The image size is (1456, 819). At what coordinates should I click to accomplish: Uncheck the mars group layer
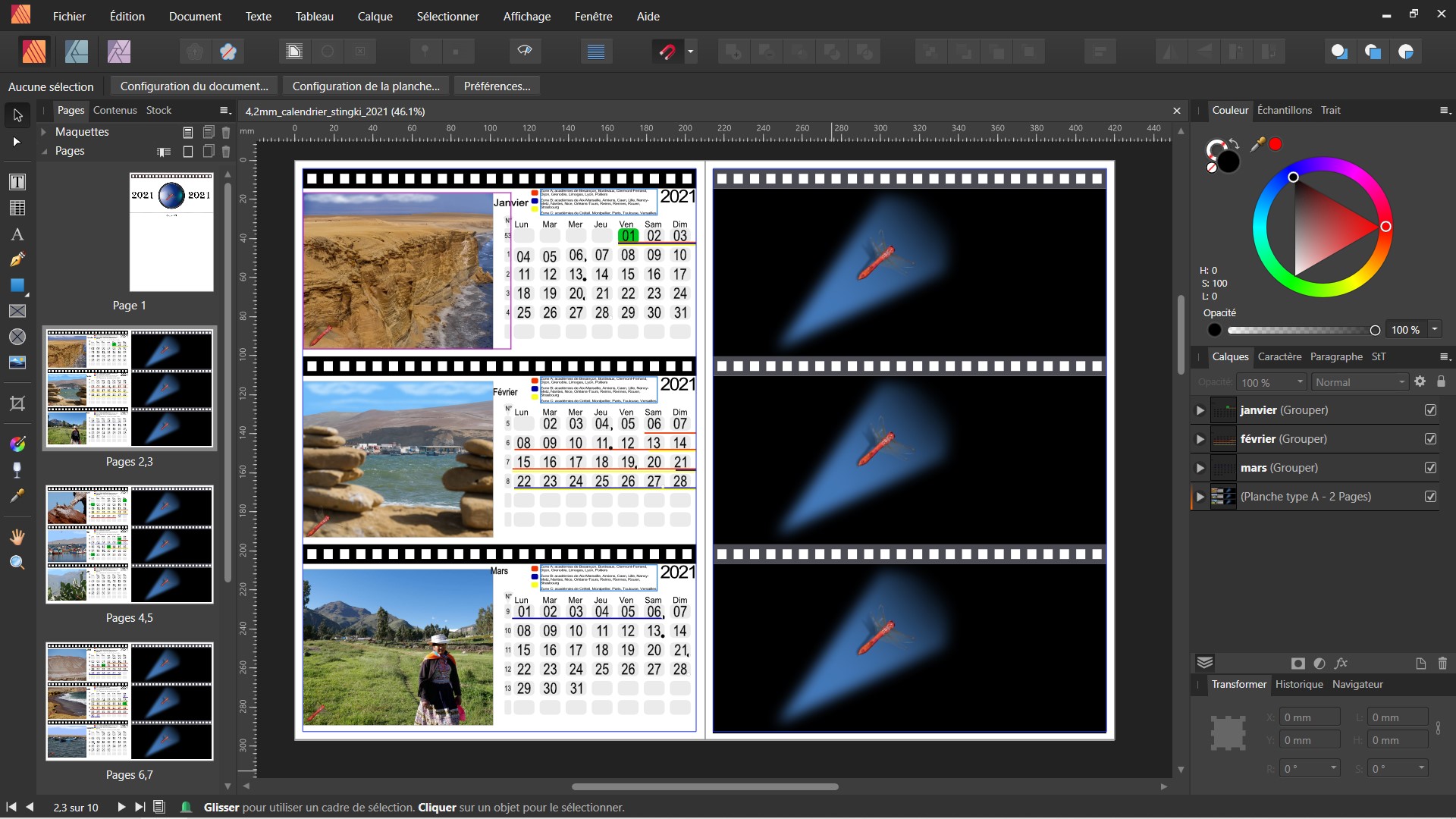(x=1430, y=468)
